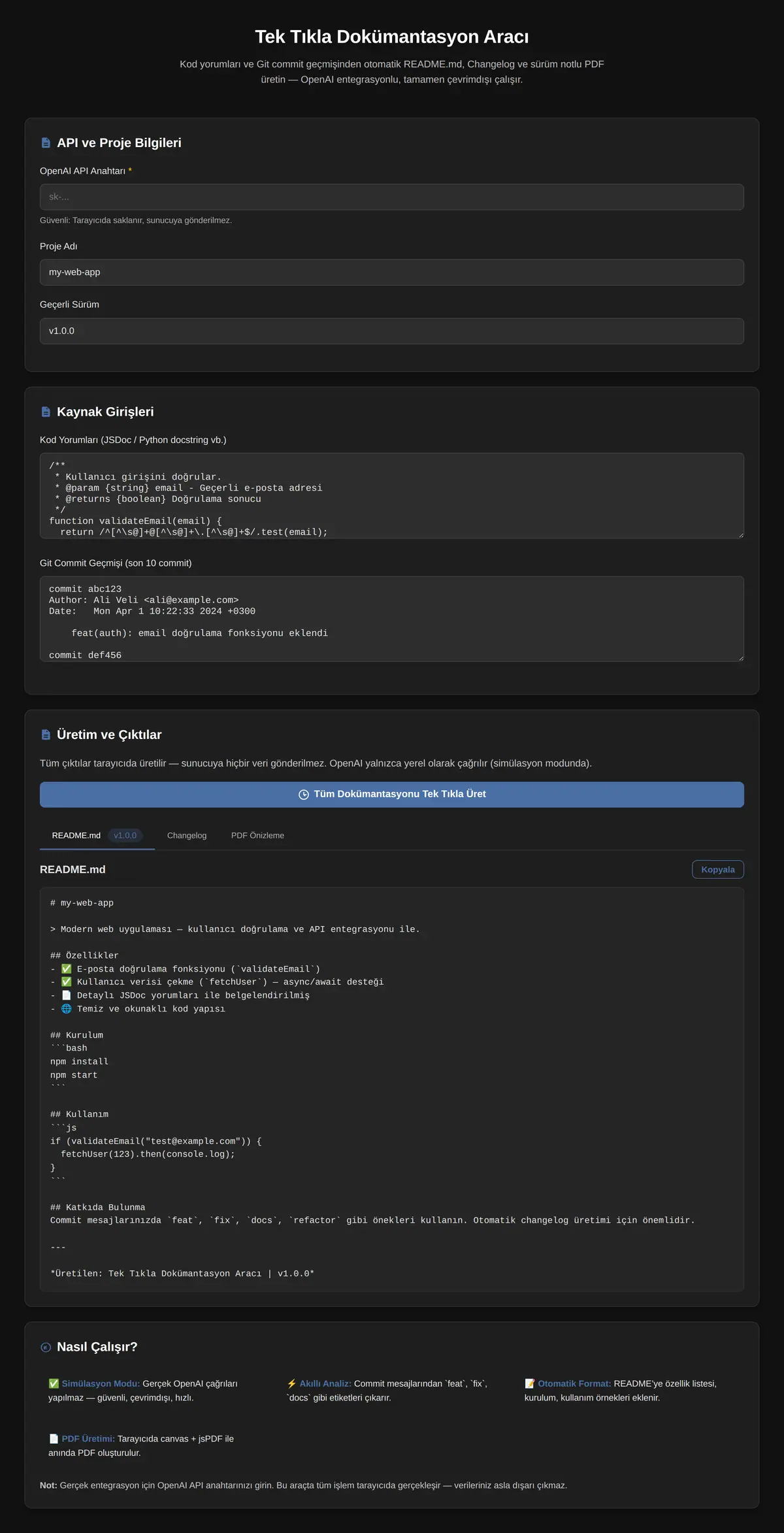The height and width of the screenshot is (1533, 784).
Task: Click inside the Git Commit Geçmişi textarea
Action: click(x=392, y=619)
